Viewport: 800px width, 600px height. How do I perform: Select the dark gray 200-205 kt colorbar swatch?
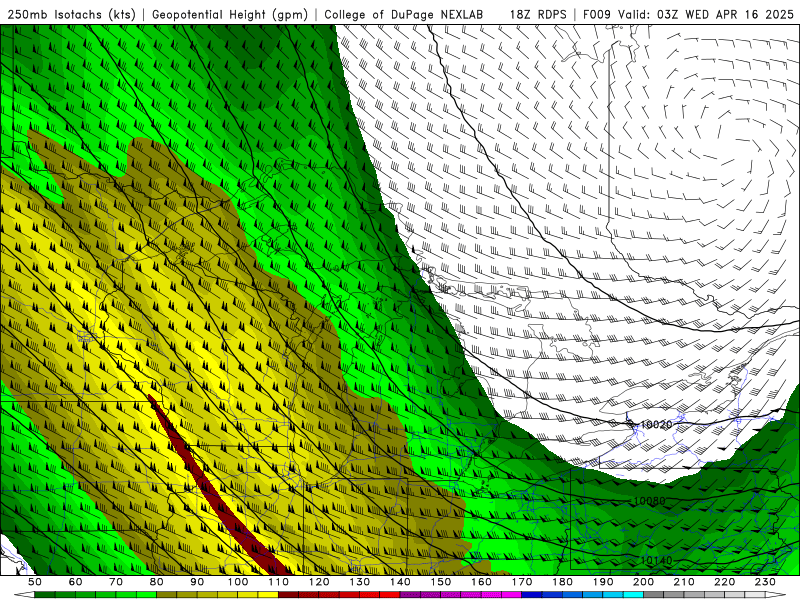tap(654, 595)
